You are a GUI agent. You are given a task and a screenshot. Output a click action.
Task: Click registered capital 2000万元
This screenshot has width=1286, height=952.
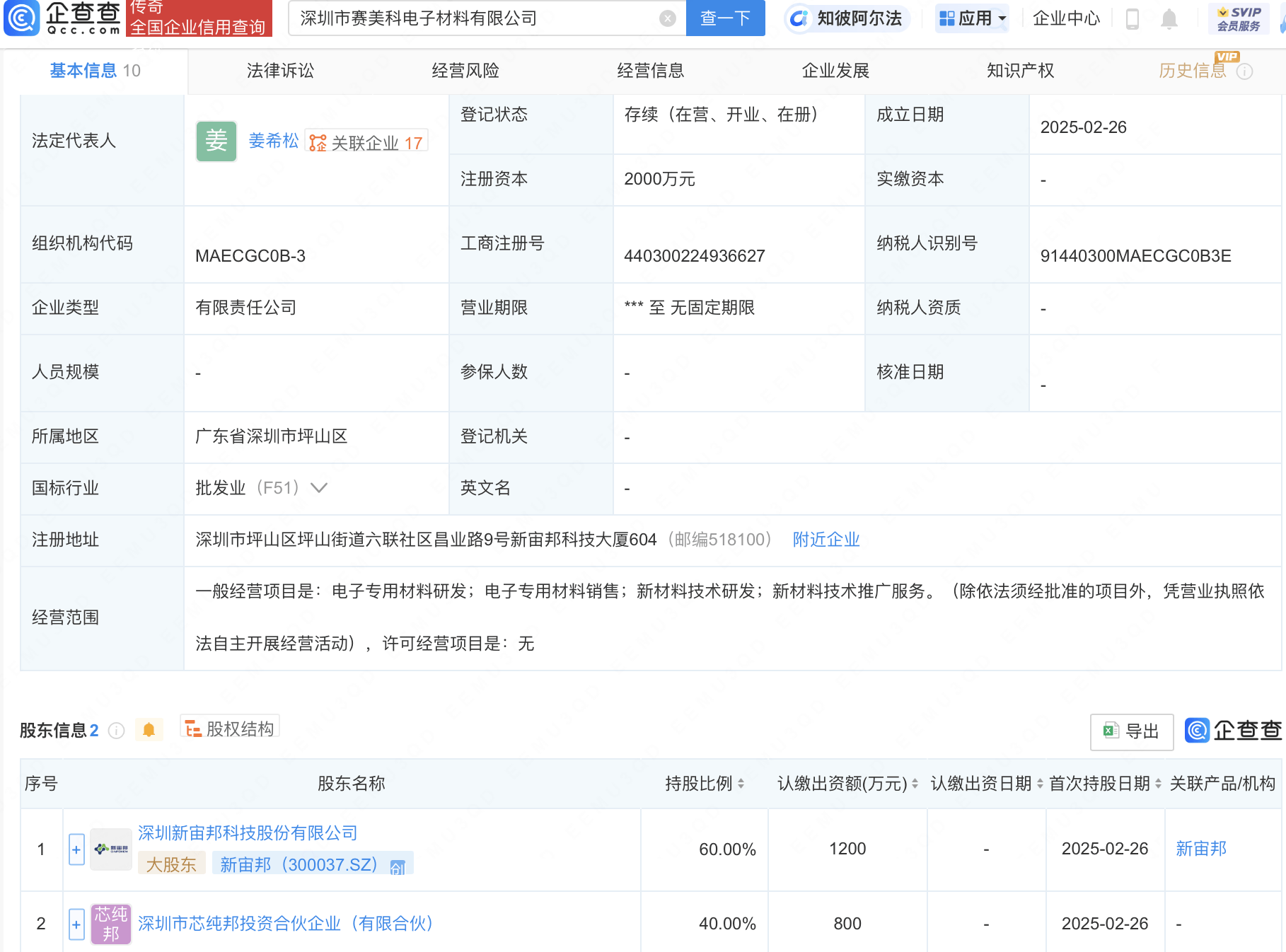tap(659, 179)
